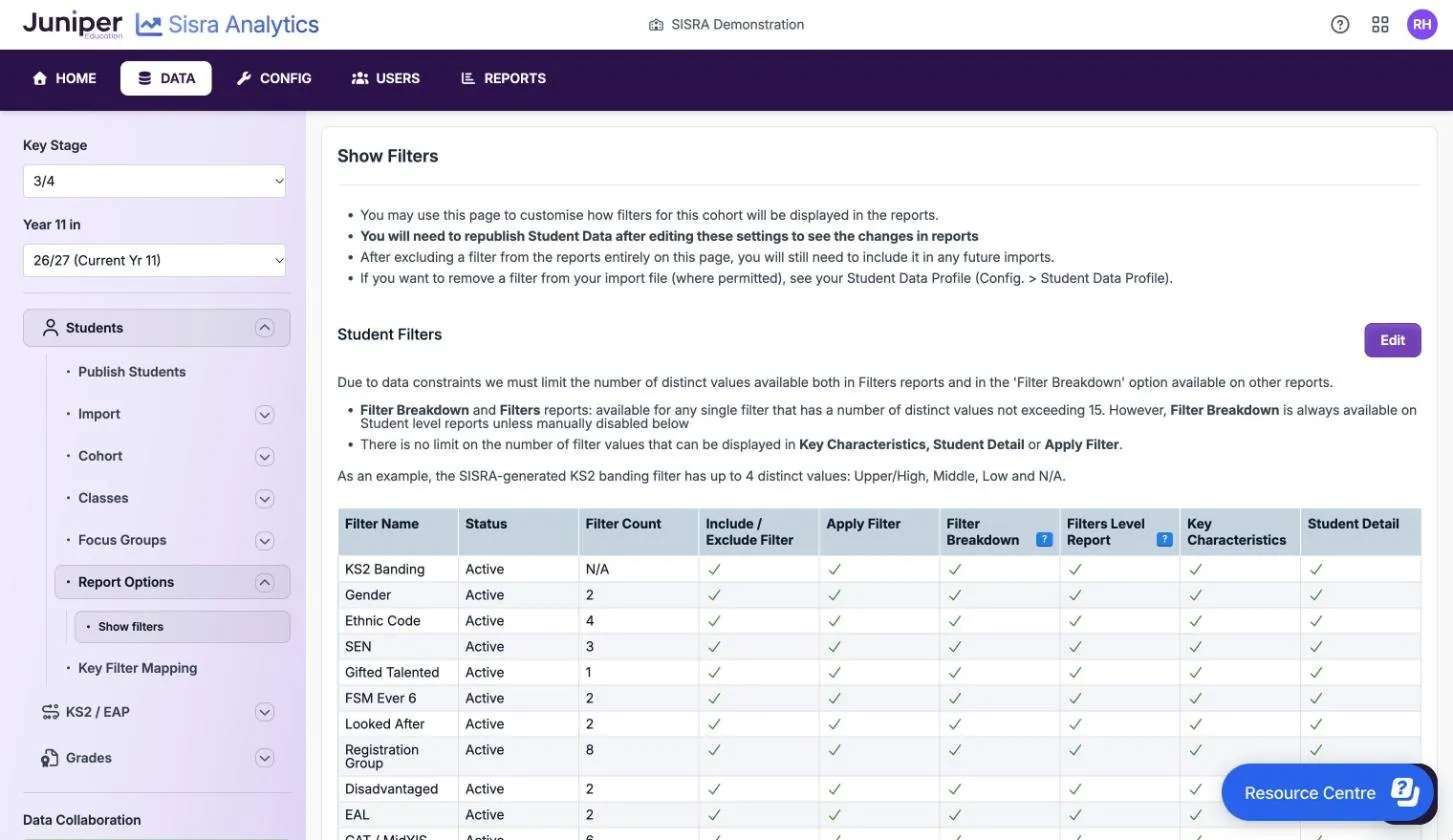The height and width of the screenshot is (840, 1453).
Task: Expand the Grades section chevron
Action: (264, 758)
